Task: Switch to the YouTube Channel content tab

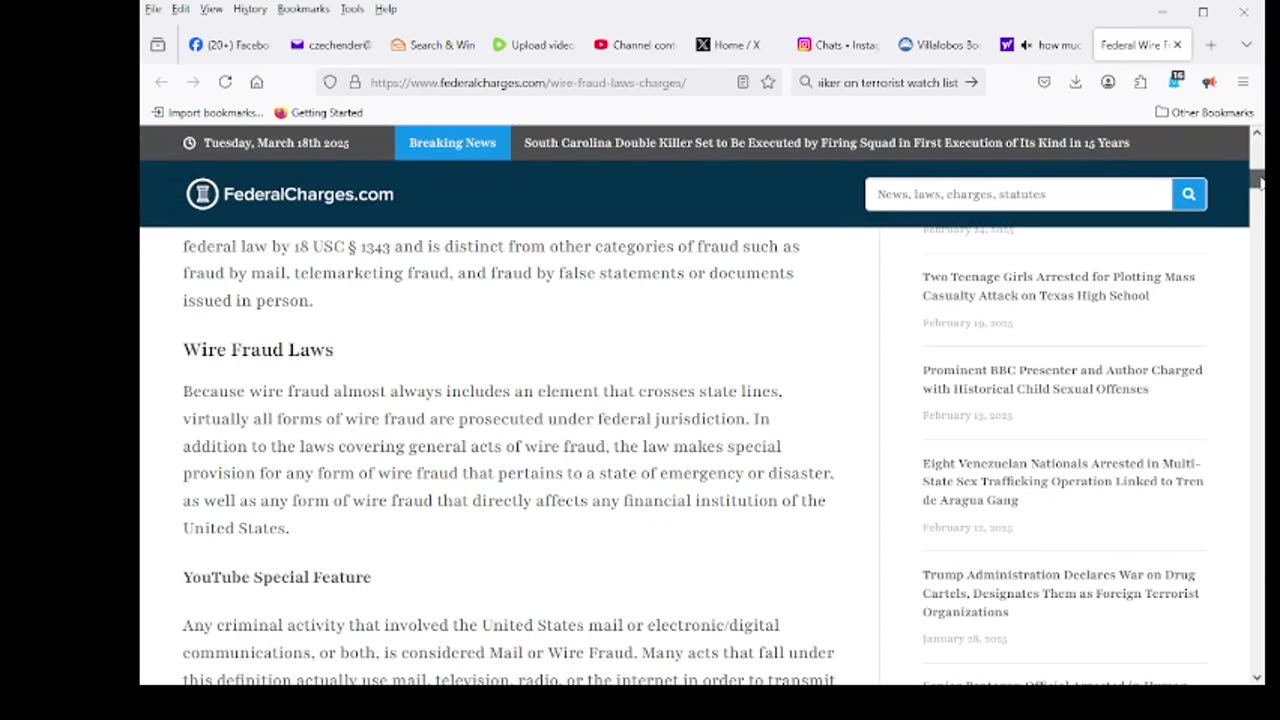Action: click(x=634, y=45)
